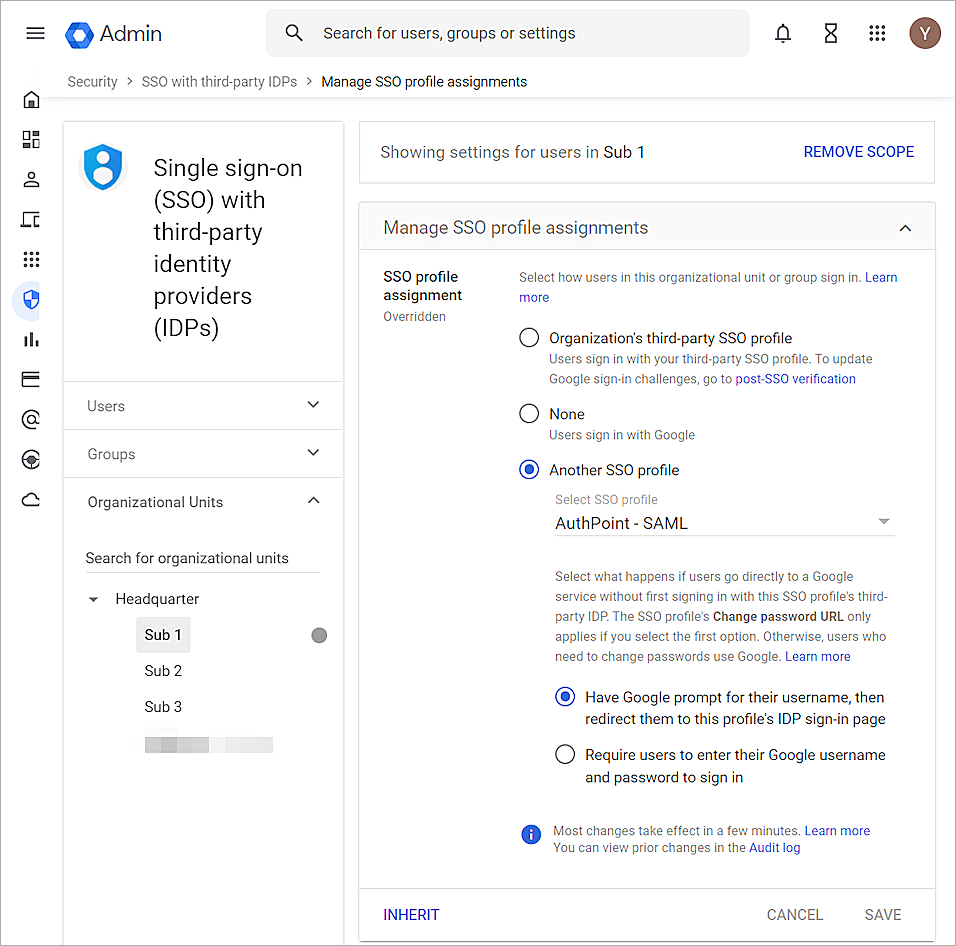Open the post-SSO verification link

795,379
